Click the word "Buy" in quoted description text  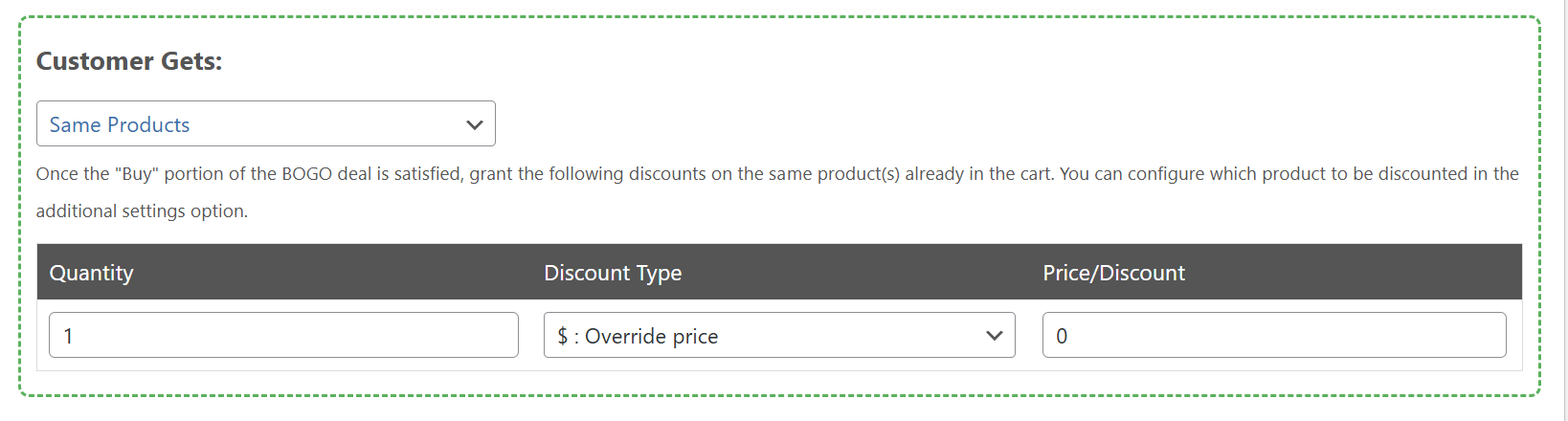tap(139, 174)
